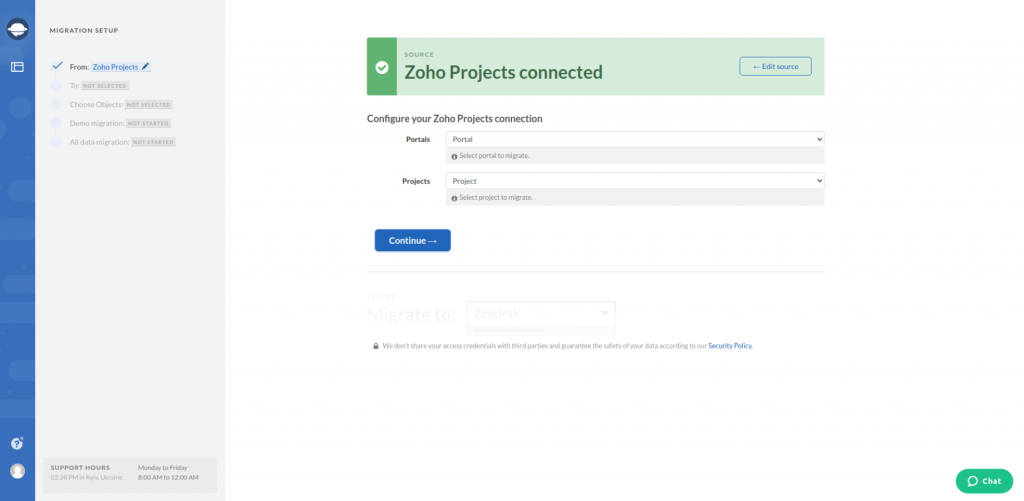Click the Migration Setup heading

pos(84,31)
